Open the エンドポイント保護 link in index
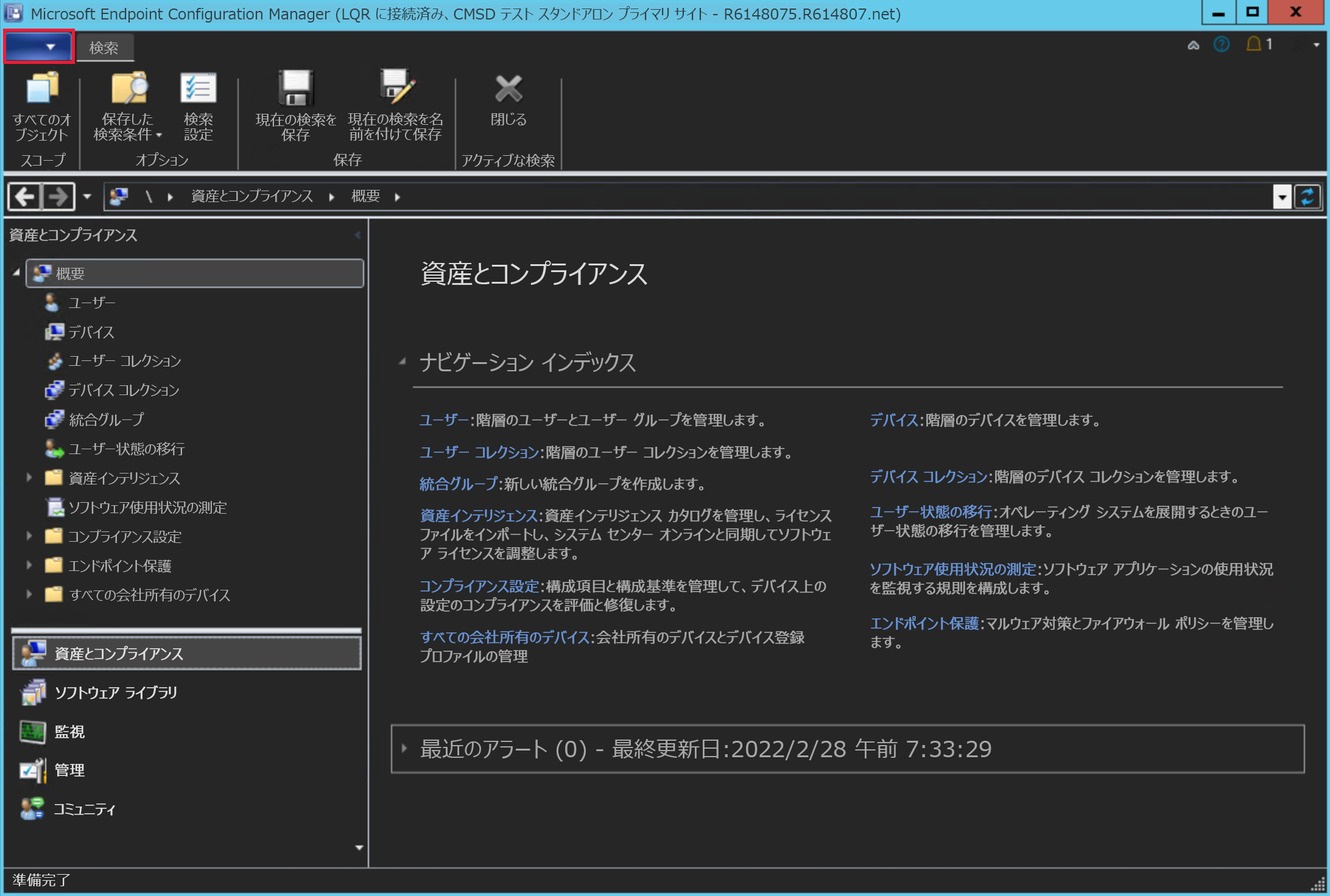 (x=924, y=623)
